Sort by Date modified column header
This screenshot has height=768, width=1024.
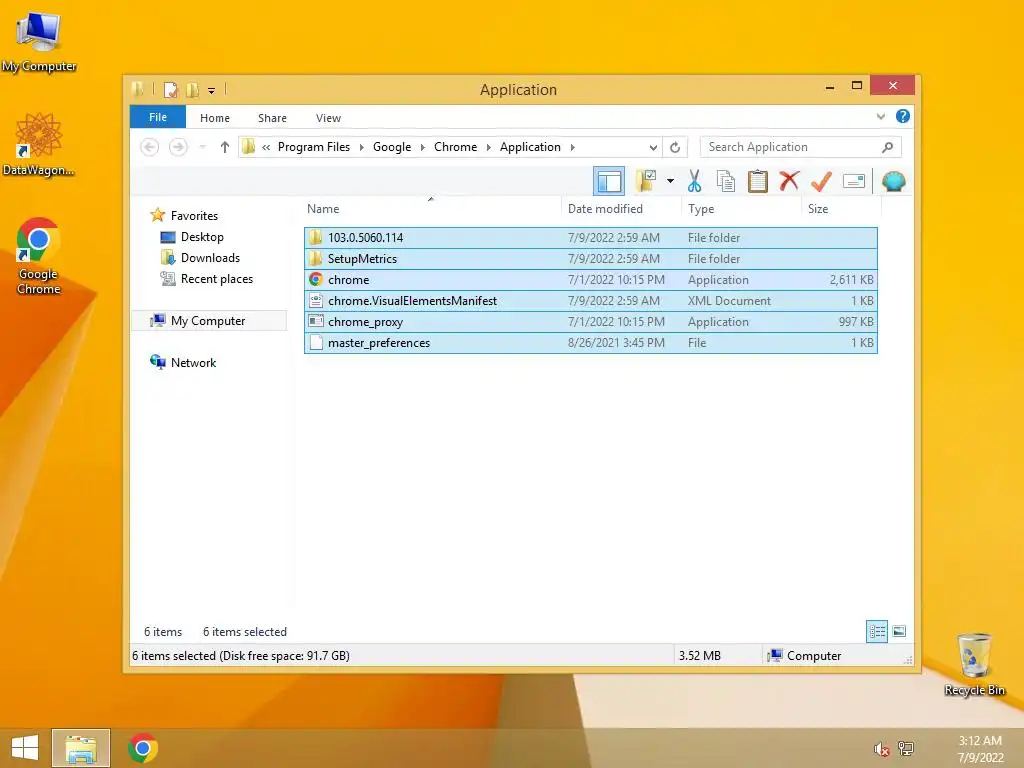point(605,209)
